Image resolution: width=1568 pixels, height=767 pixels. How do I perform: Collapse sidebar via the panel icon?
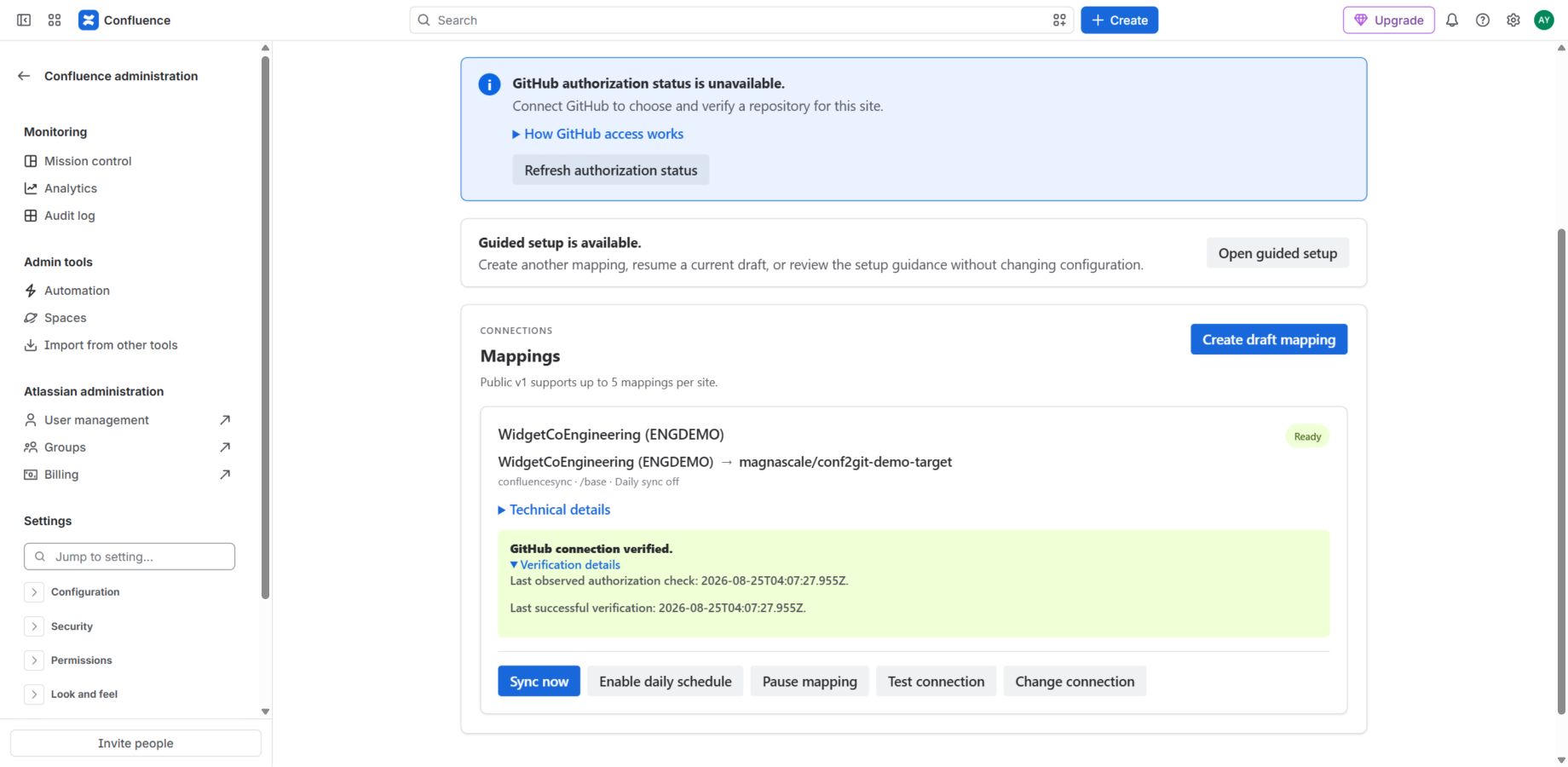[24, 20]
